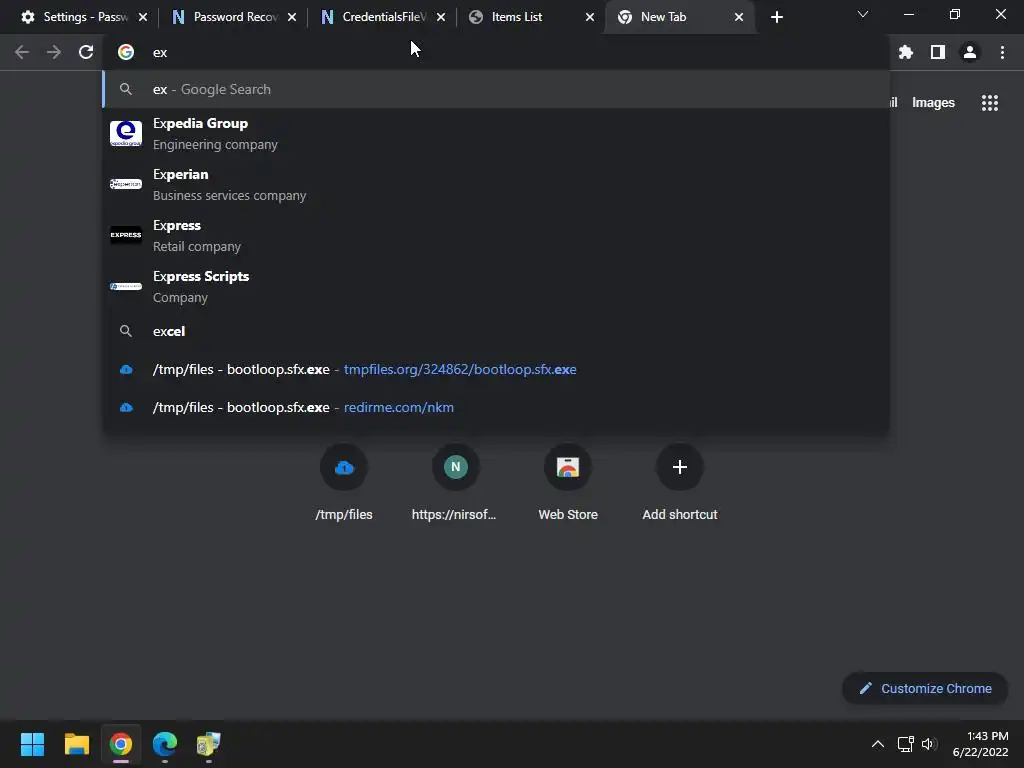Pick the Express Retail company suggestion
Viewport: 1024px width, 768px height.
pyautogui.click(x=496, y=236)
